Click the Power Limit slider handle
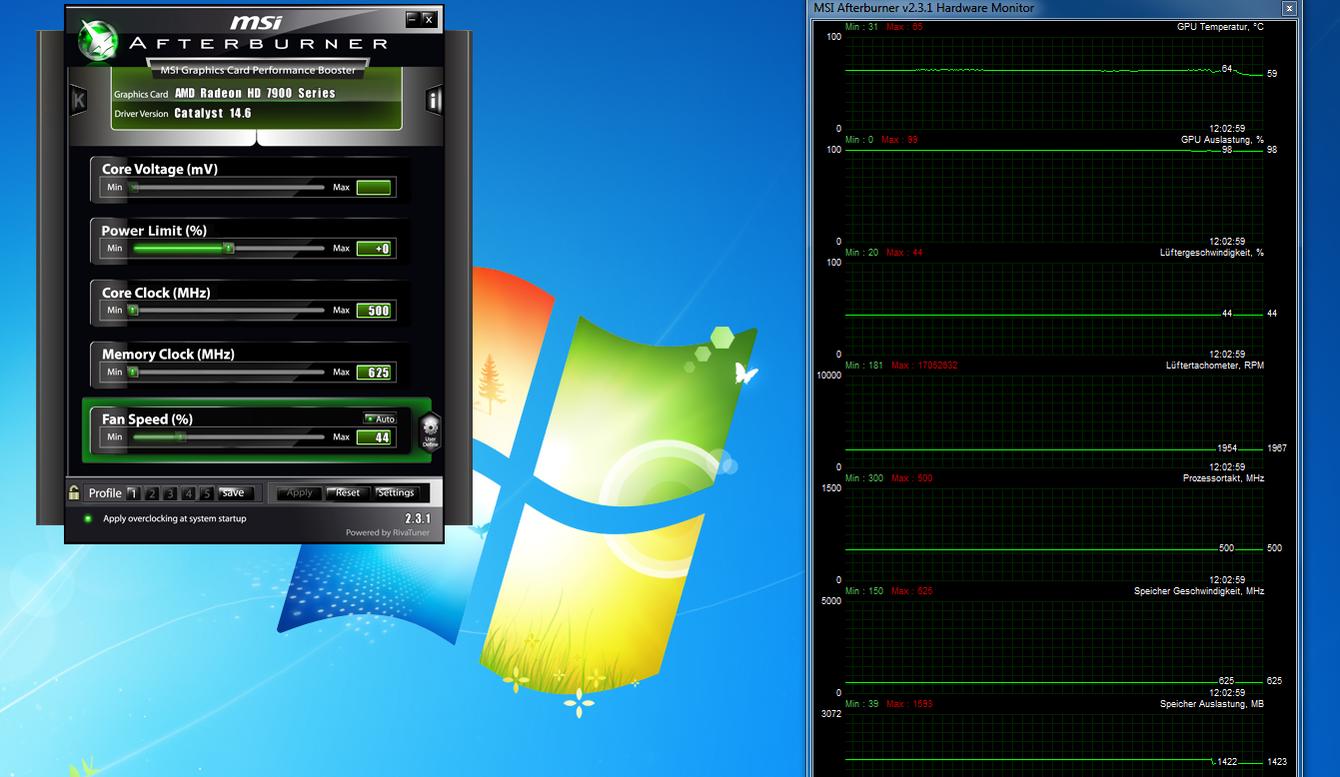The image size is (1340, 777). 228,248
